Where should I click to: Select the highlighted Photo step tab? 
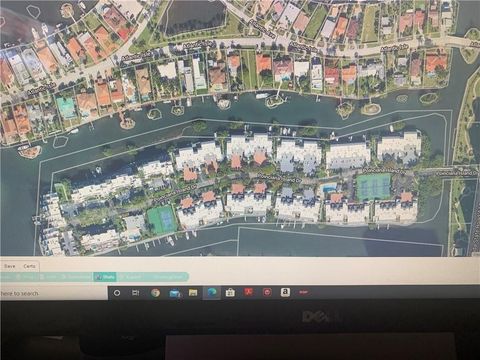pyautogui.click(x=105, y=276)
